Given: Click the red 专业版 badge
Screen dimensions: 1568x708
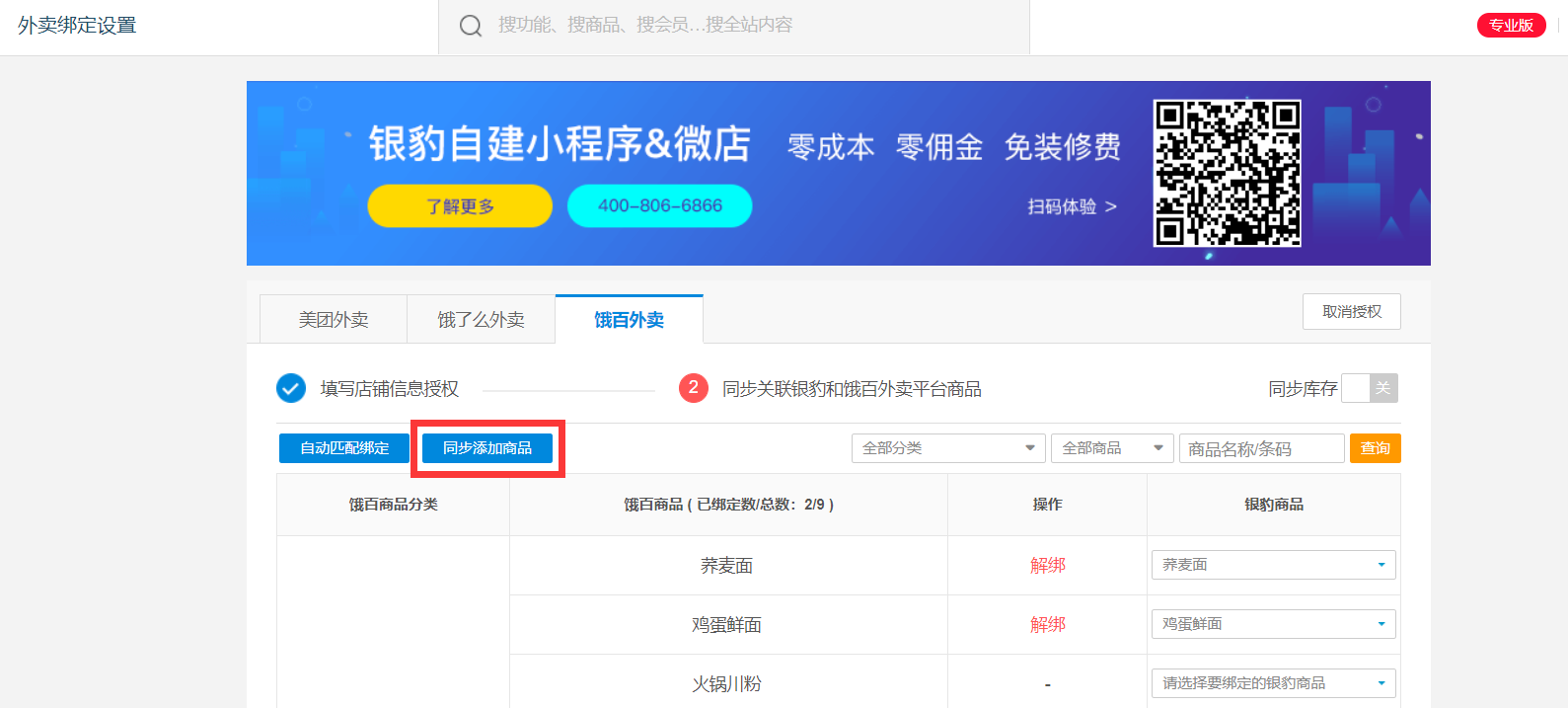Looking at the screenshot, I should point(1510,26).
